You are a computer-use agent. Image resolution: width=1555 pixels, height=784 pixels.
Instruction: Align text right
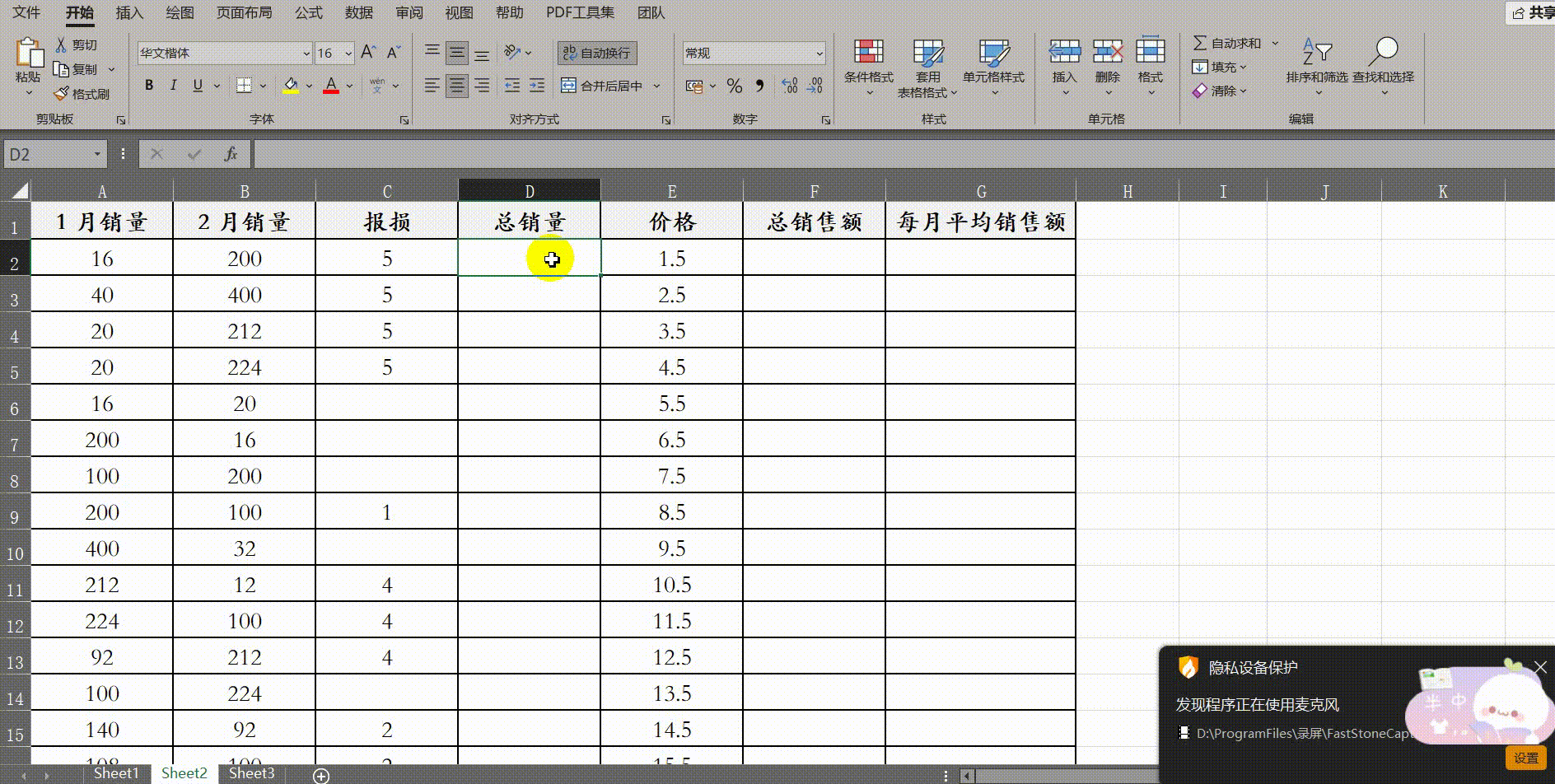(482, 86)
